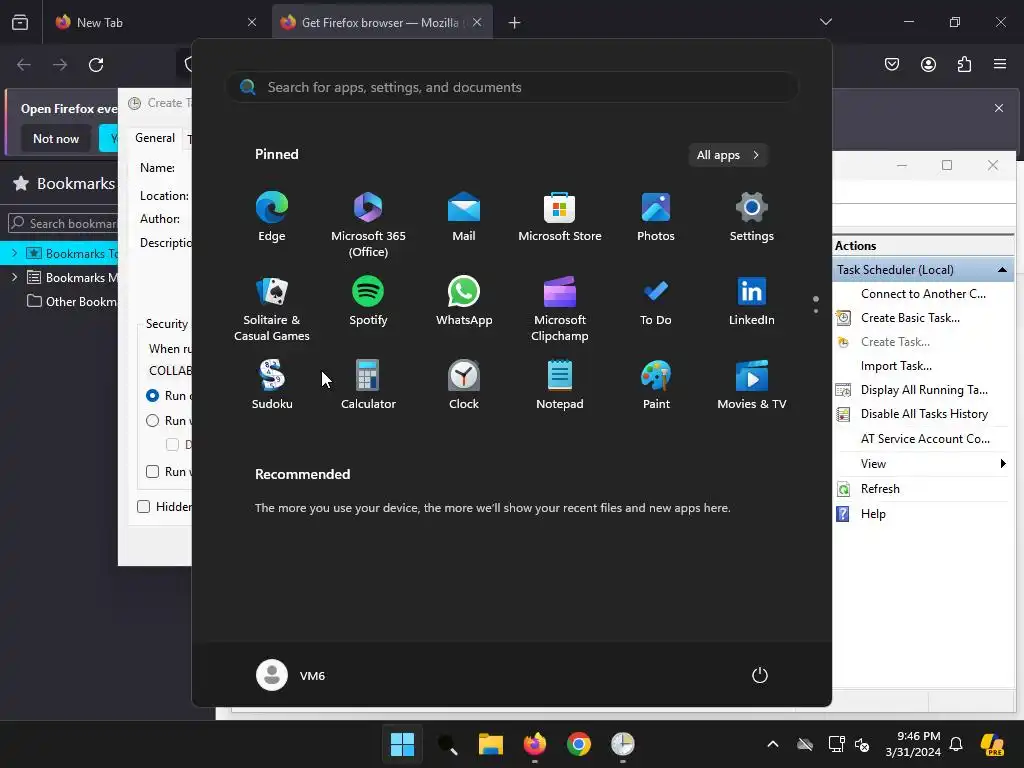Launch Microsoft 365 (Office)

pos(368,225)
